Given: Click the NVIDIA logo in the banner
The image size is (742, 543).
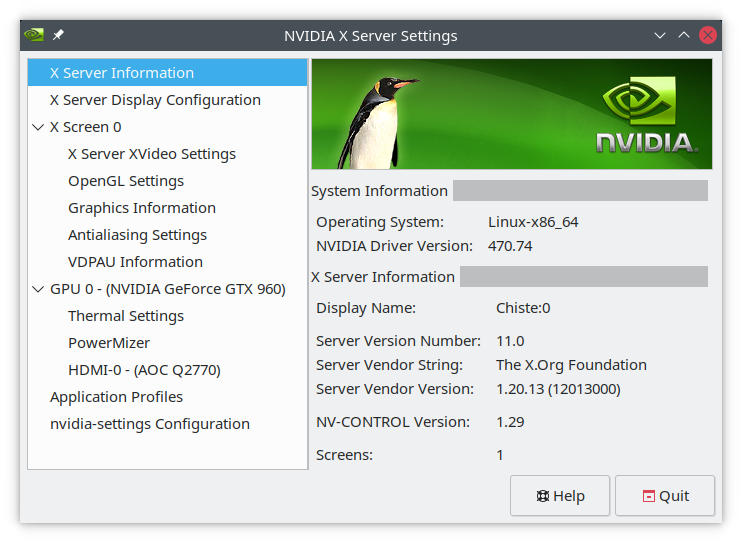Looking at the screenshot, I should (646, 115).
